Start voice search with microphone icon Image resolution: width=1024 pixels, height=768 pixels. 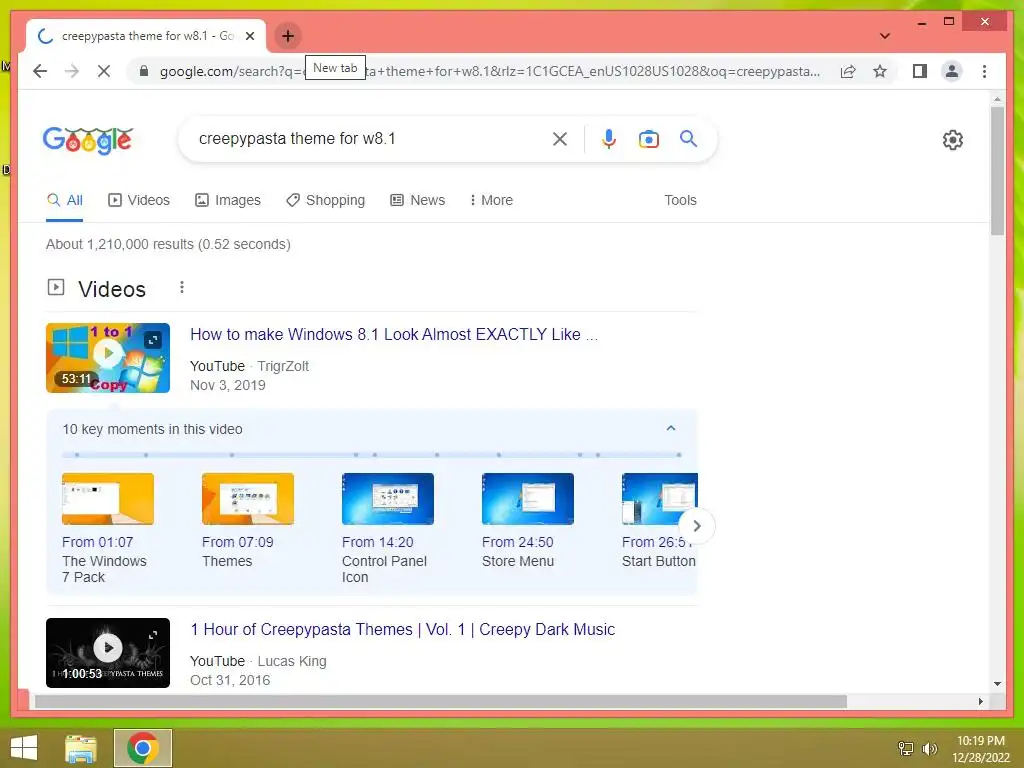609,138
